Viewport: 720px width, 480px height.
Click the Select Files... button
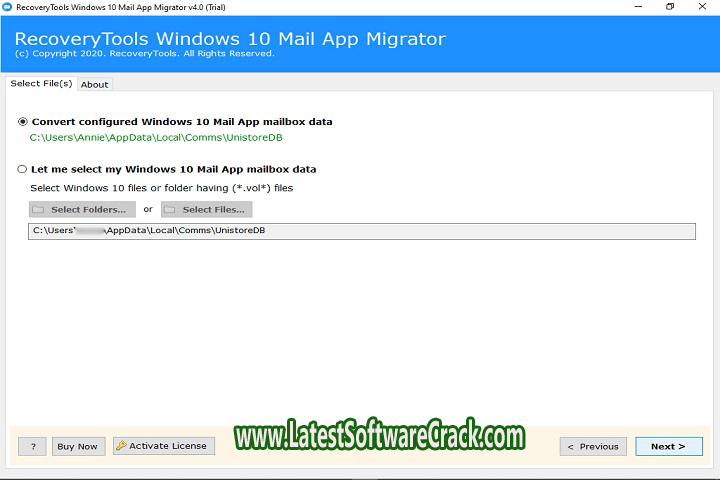[x=207, y=209]
